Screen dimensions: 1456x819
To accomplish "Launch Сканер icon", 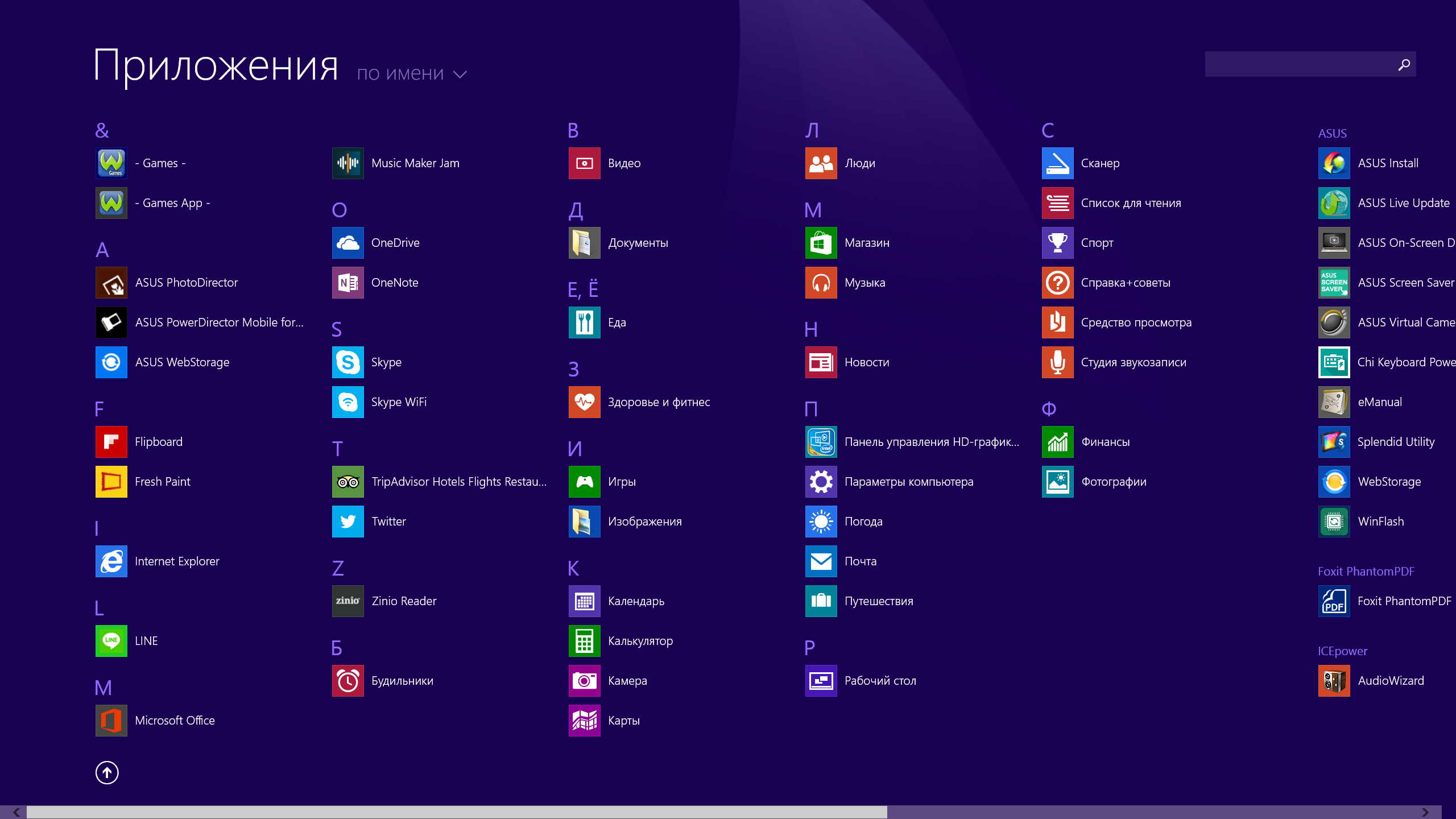I will point(1057,163).
